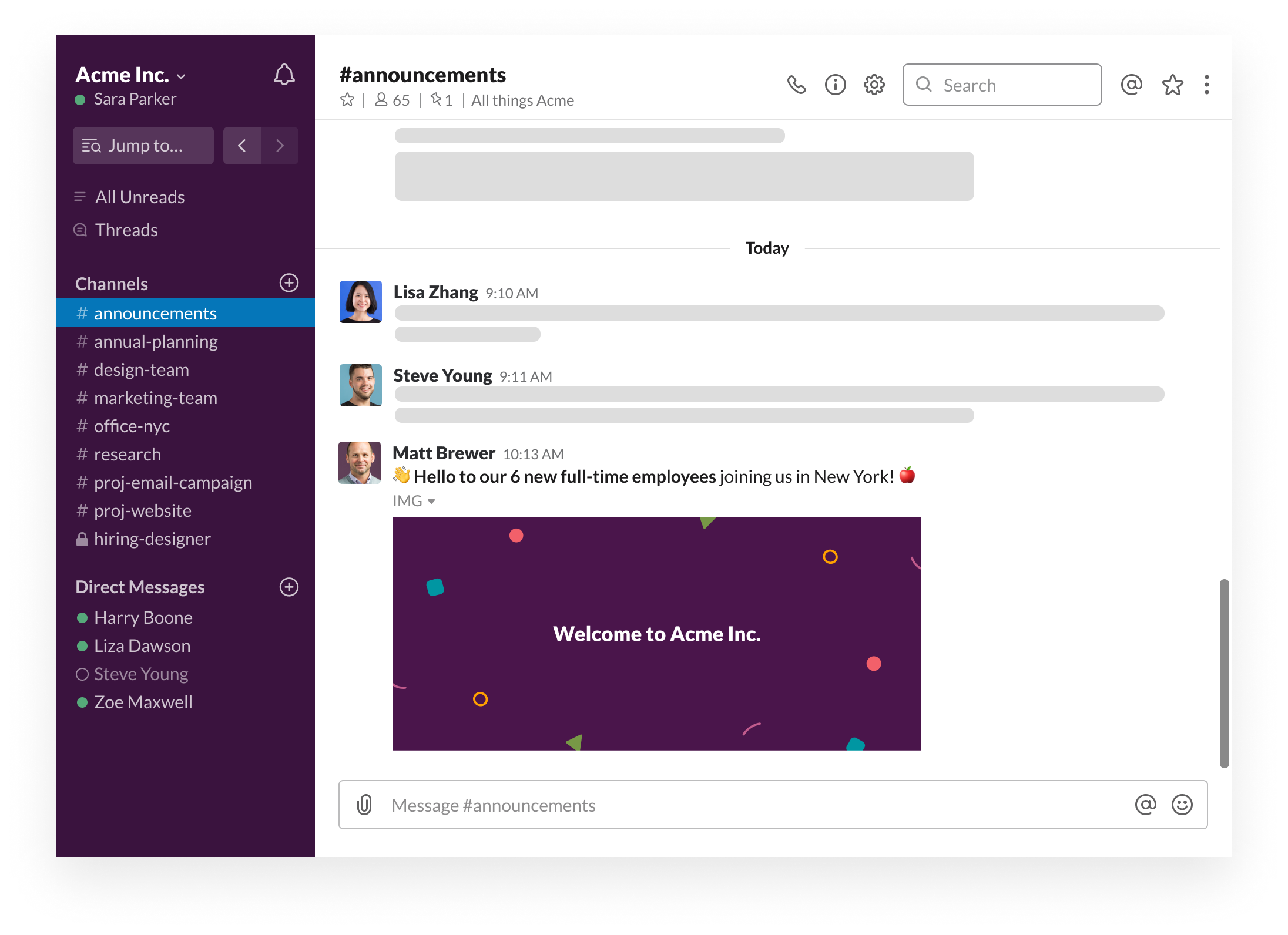
Task: Start a call with the phone icon
Action: [796, 85]
